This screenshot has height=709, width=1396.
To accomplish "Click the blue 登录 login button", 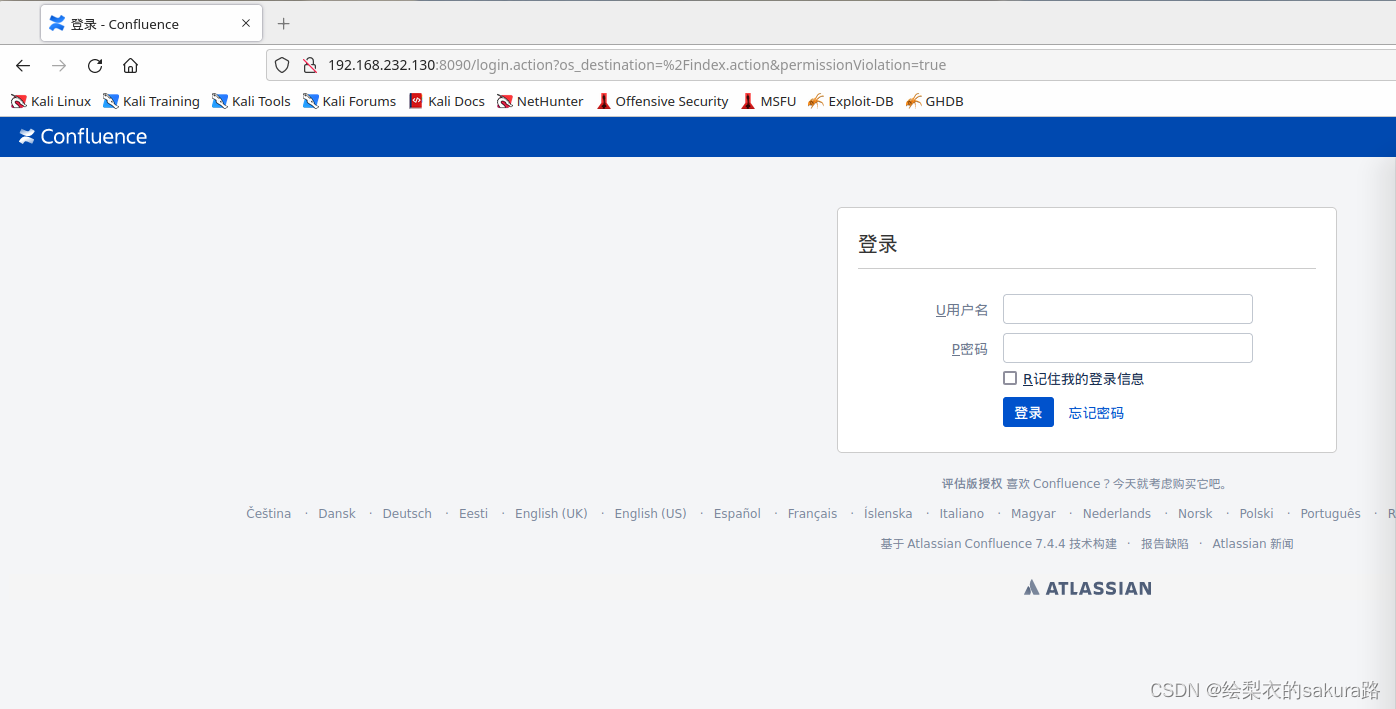I will click(x=1028, y=412).
